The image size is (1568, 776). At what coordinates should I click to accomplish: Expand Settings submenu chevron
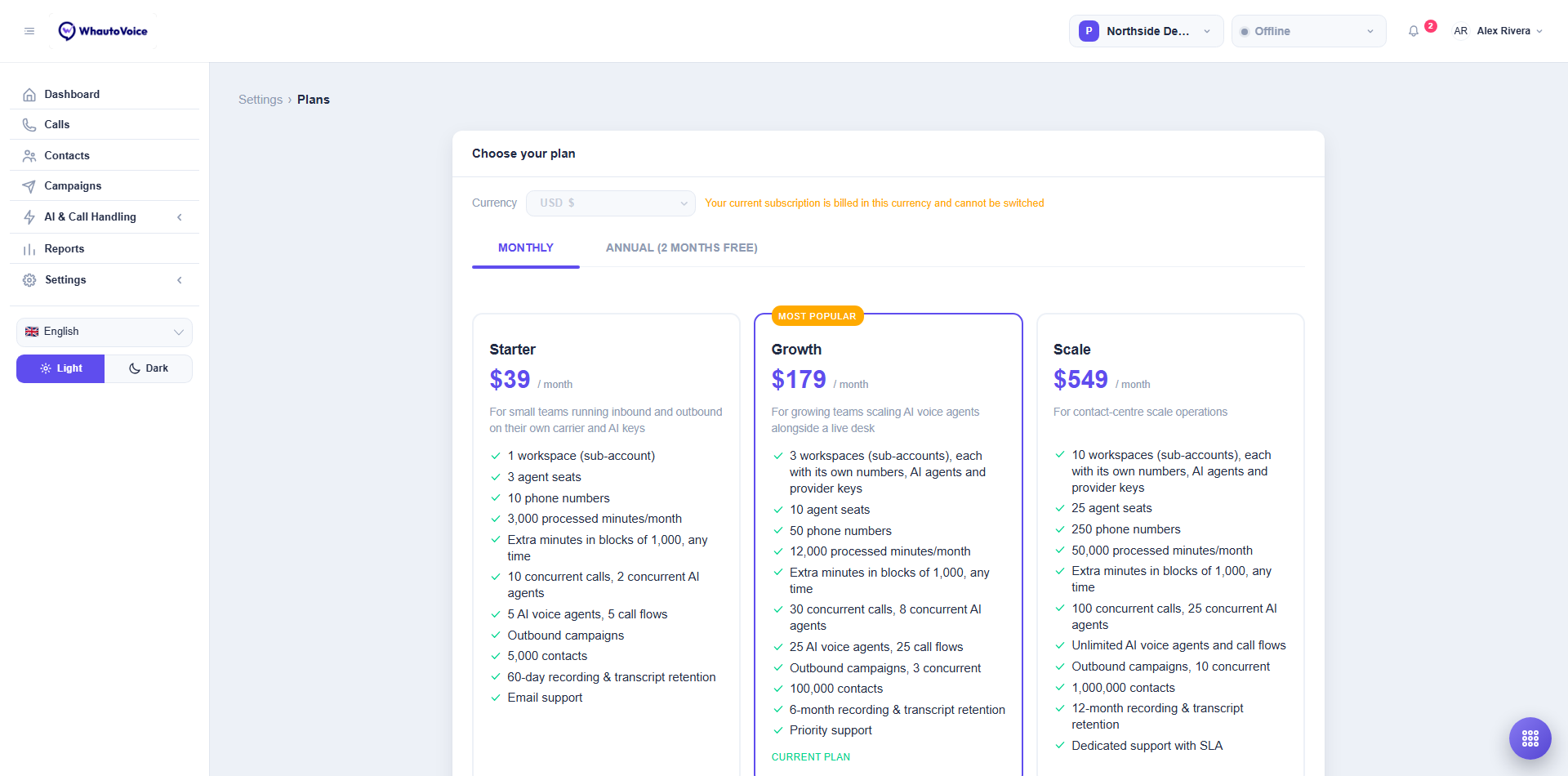tap(180, 280)
